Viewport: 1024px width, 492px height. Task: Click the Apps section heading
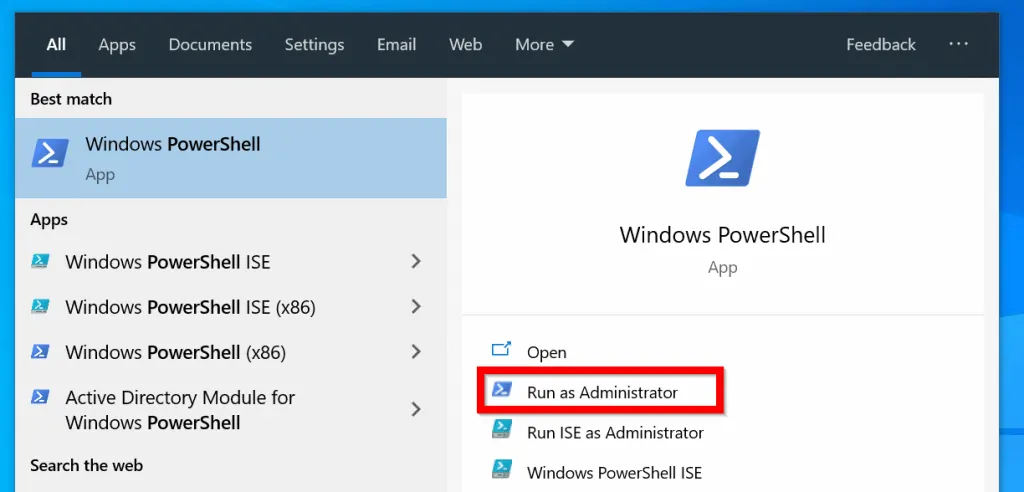49,220
